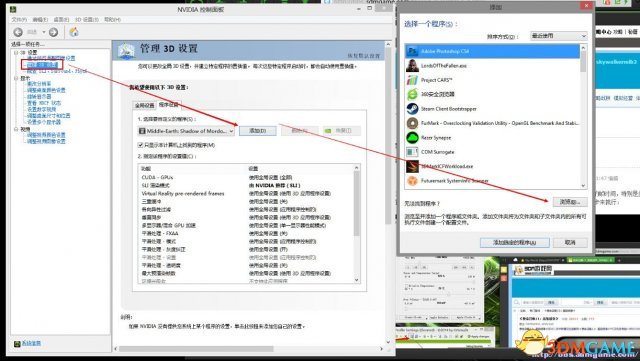Select Razer Synapse entry in list
Image resolution: width=640 pixels, height=361 pixels.
pyautogui.click(x=492, y=137)
